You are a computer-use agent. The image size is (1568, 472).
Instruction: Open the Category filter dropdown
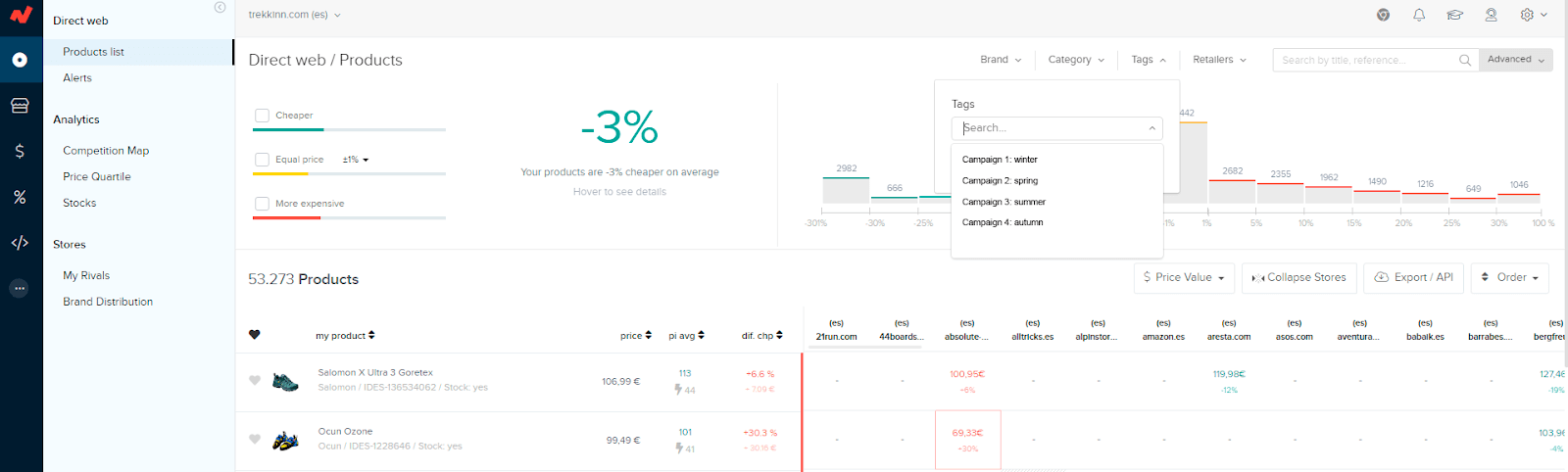(x=1076, y=60)
